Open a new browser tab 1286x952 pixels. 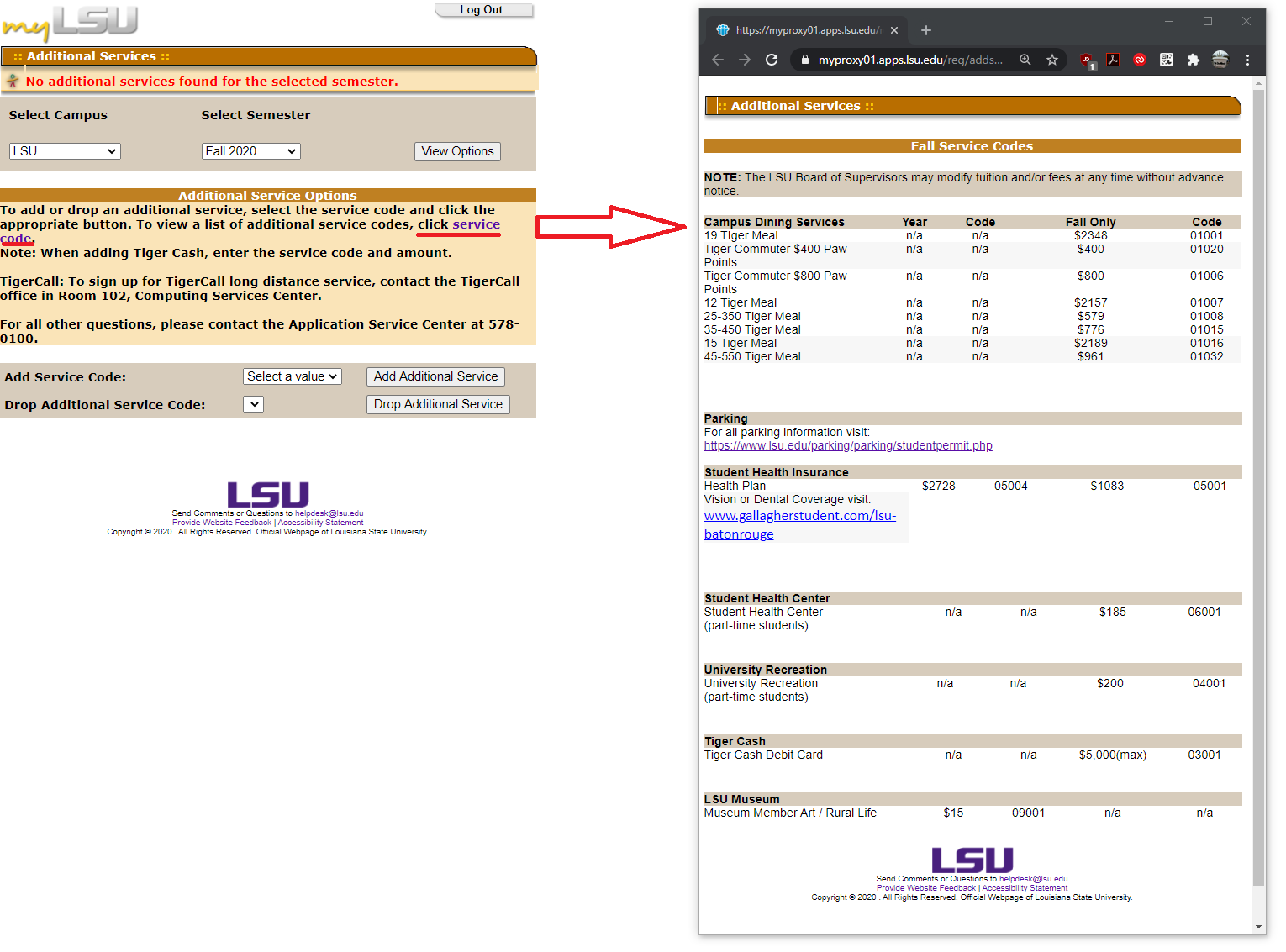(x=926, y=30)
